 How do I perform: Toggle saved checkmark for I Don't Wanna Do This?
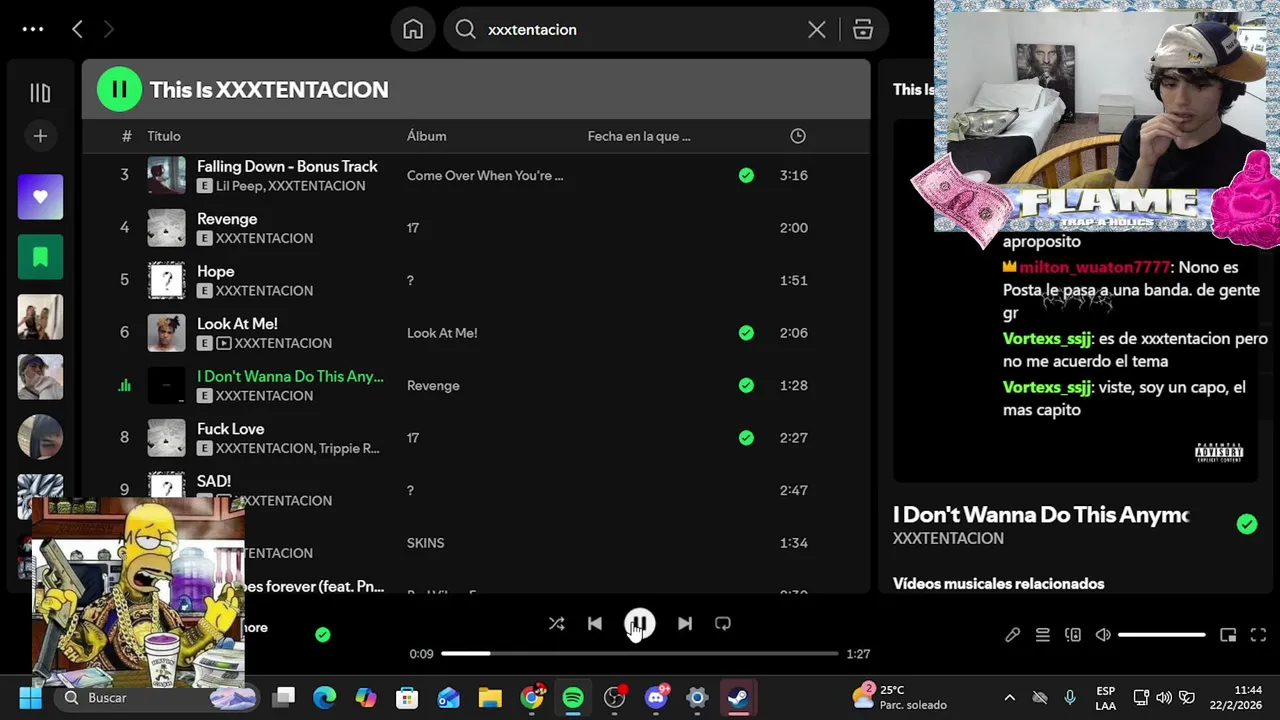tap(746, 385)
